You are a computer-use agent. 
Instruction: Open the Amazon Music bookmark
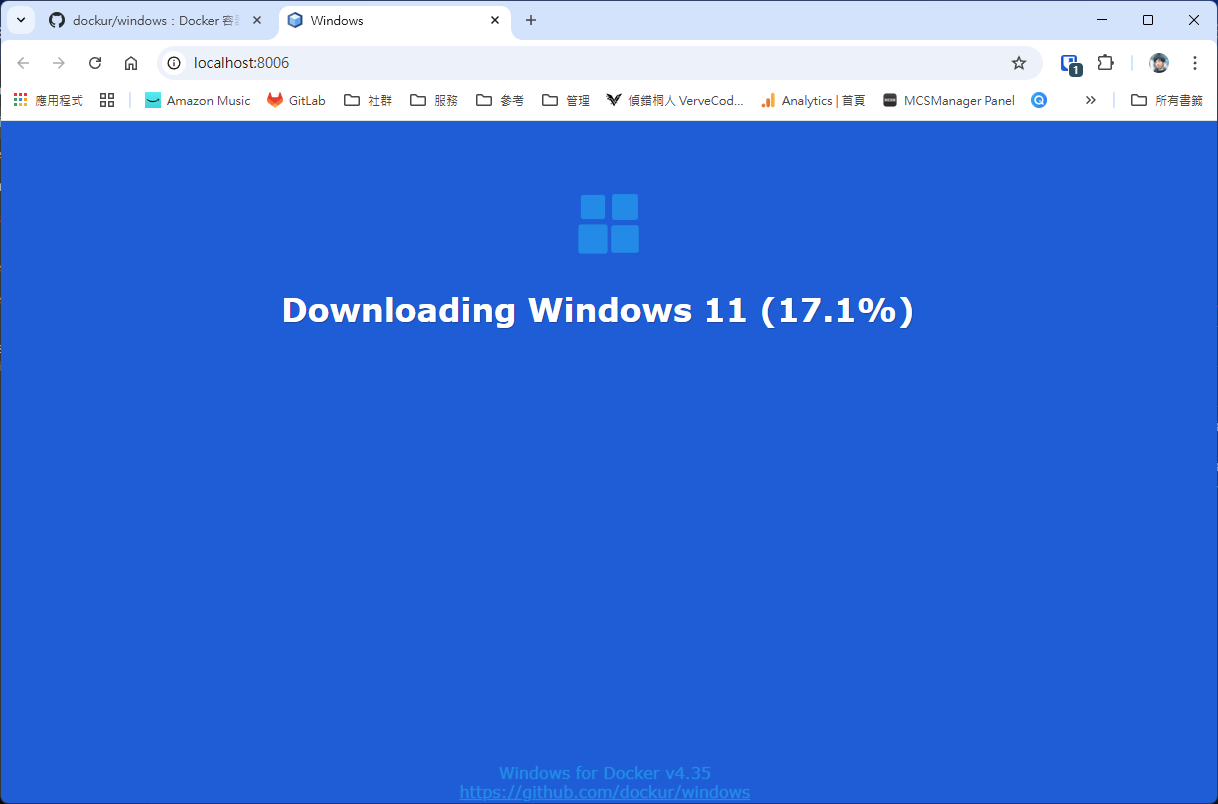coord(197,100)
